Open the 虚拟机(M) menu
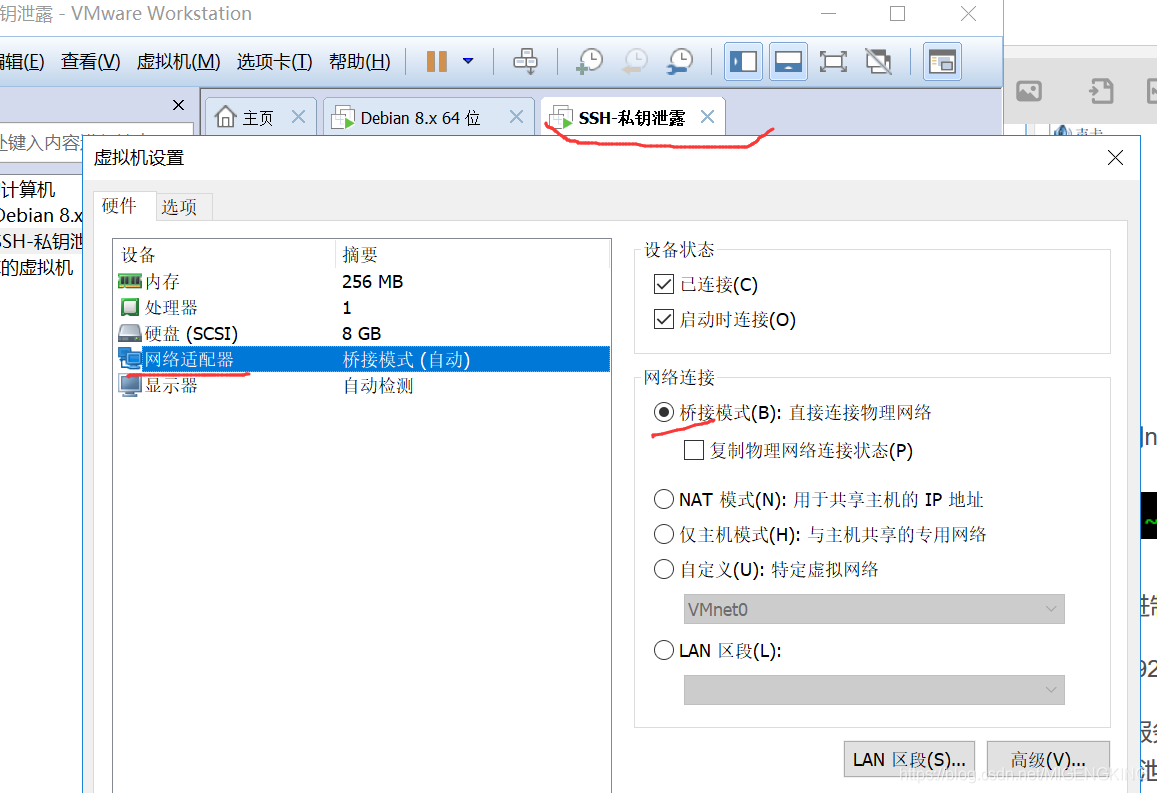The width and height of the screenshot is (1157, 793). point(179,62)
